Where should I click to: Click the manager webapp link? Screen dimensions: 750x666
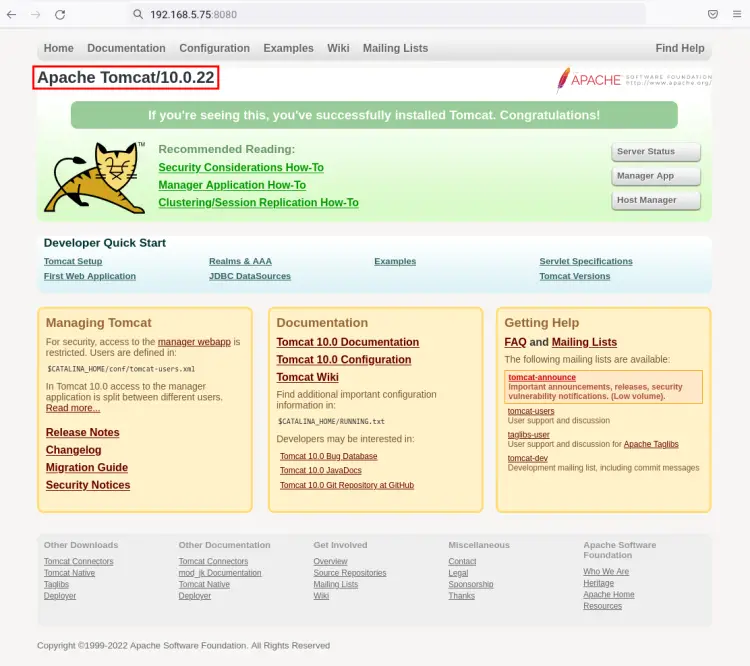(x=194, y=342)
